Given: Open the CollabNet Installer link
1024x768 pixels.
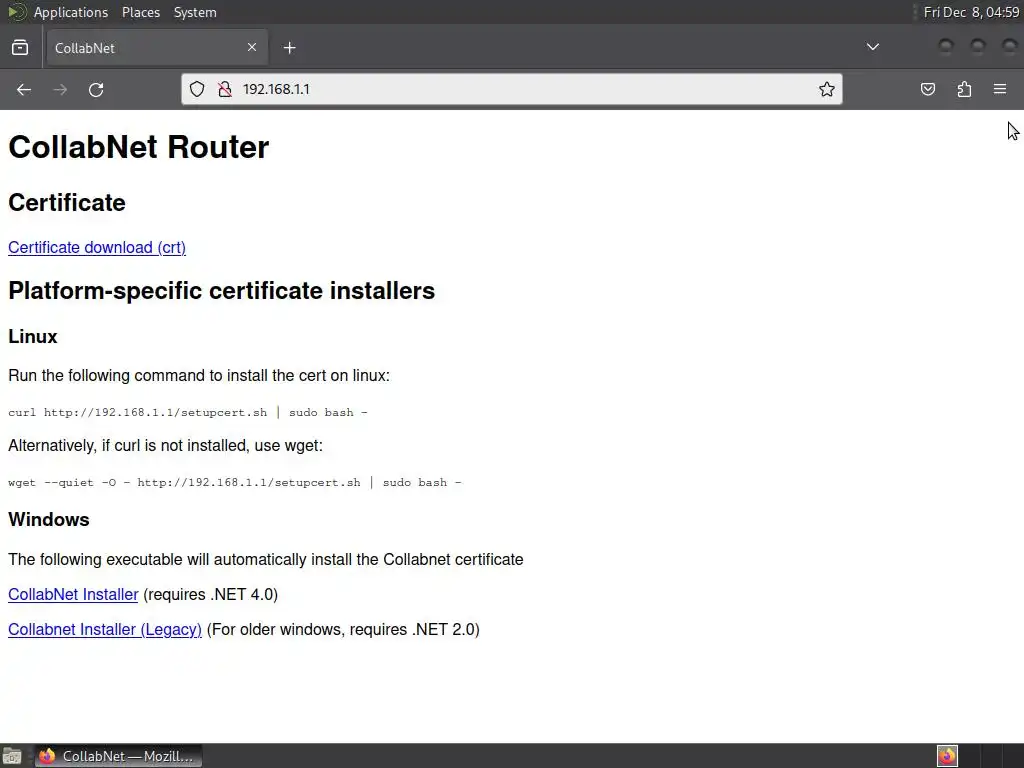Looking at the screenshot, I should pos(73,594).
